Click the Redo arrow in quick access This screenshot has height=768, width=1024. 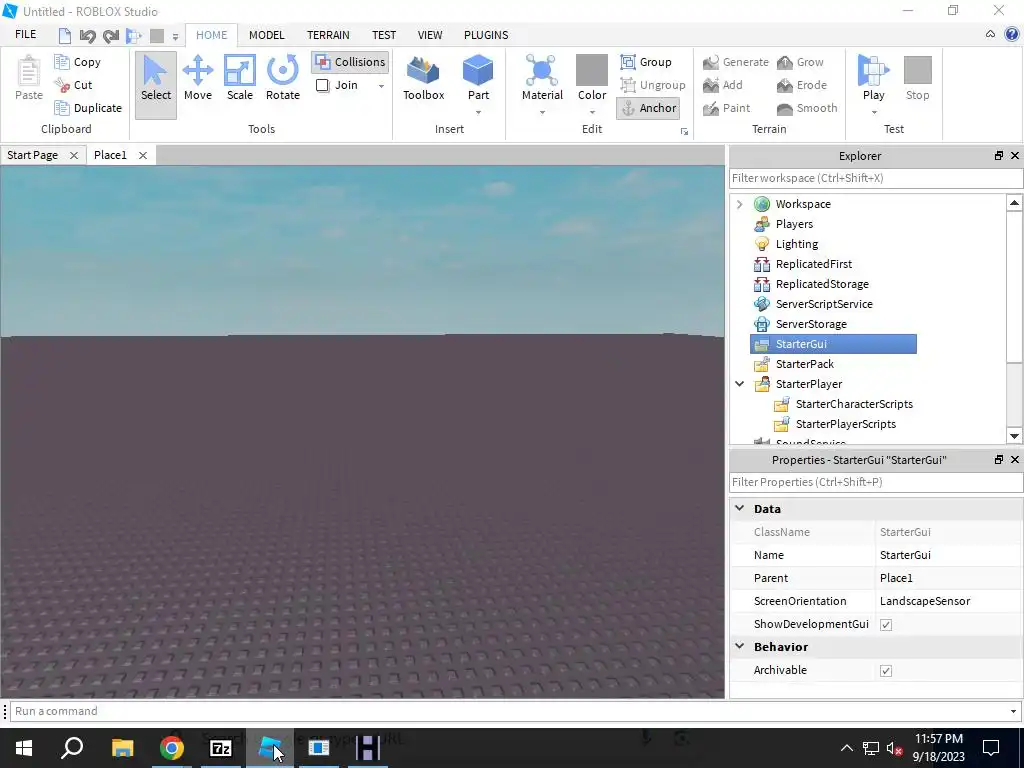111,36
